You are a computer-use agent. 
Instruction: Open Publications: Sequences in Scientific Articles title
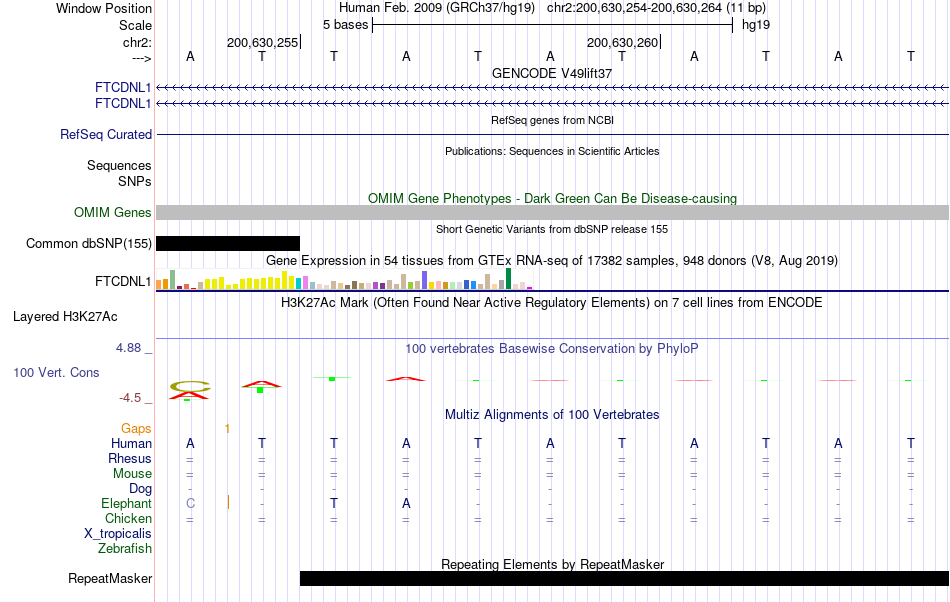coord(552,151)
